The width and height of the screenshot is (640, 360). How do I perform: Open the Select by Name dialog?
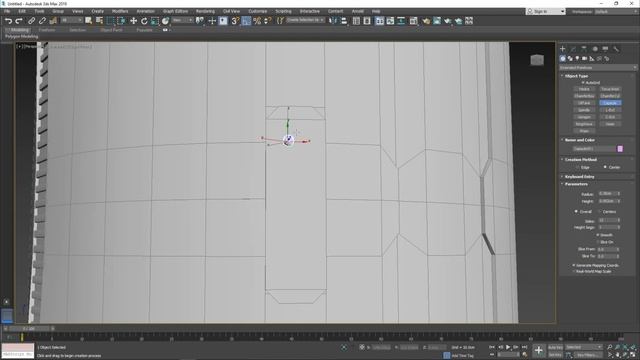coord(99,21)
